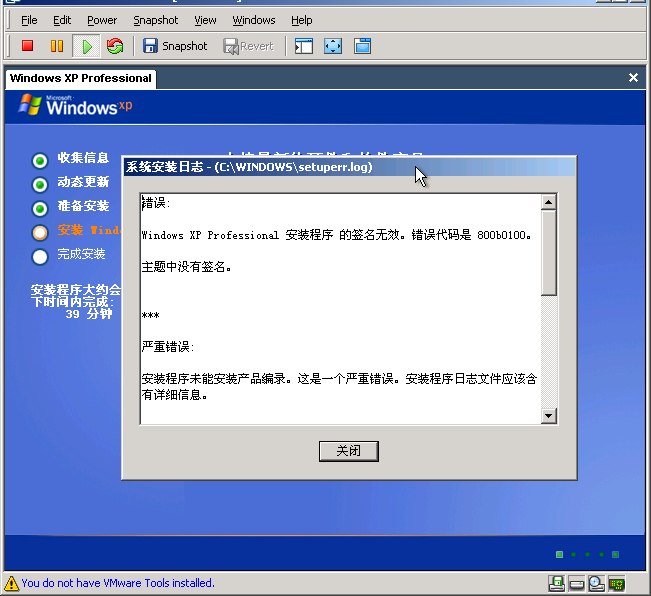Click the Revert toolbar button
The image size is (651, 596).
coord(248,46)
